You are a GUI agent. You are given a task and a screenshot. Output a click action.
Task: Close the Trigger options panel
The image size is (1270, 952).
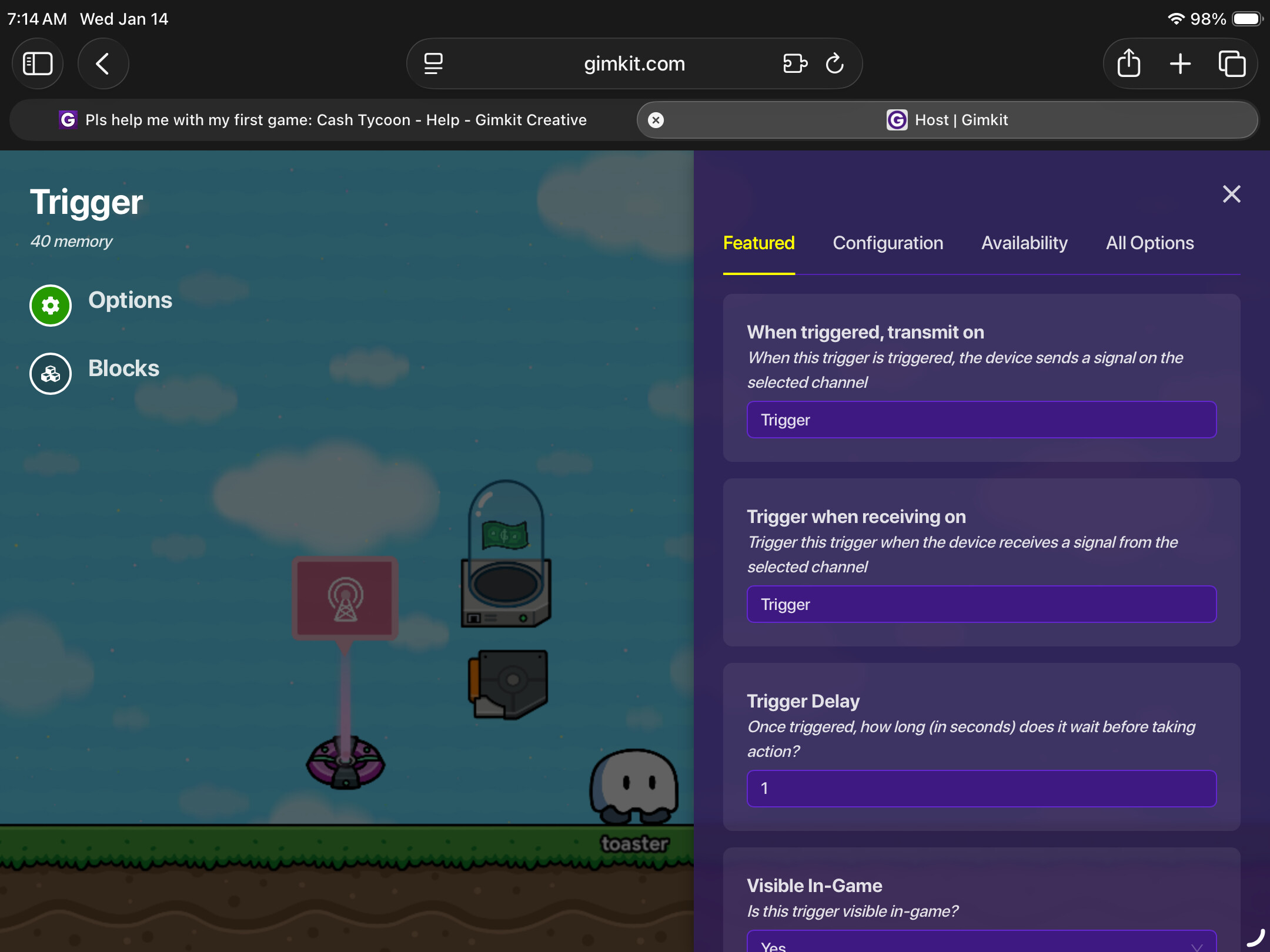(1231, 194)
